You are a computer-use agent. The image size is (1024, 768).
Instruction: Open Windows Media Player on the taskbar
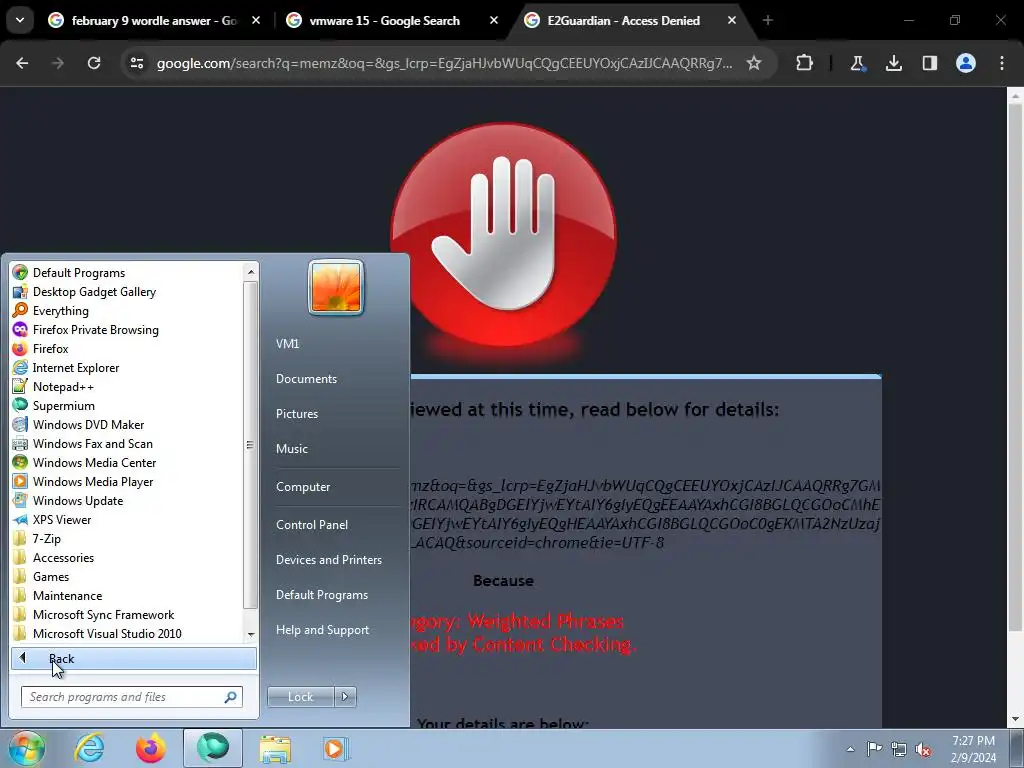336,748
